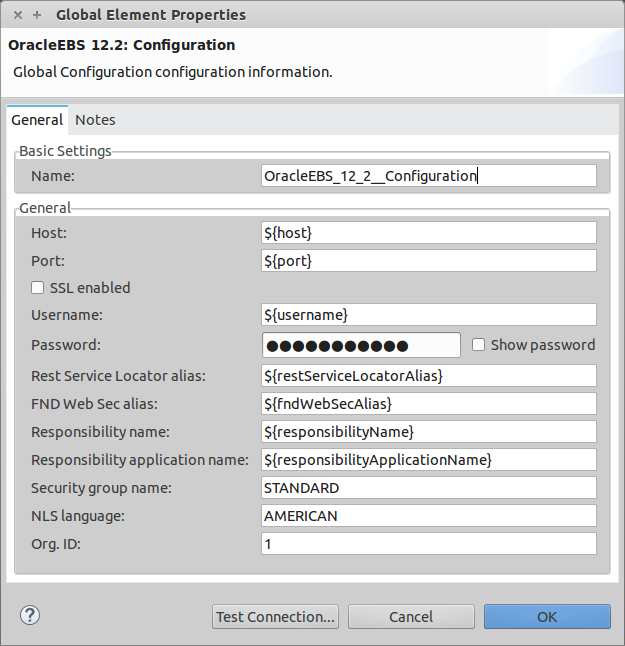Viewport: 625px width, 646px height.
Task: Click the Responsibility application name field
Action: (428, 460)
